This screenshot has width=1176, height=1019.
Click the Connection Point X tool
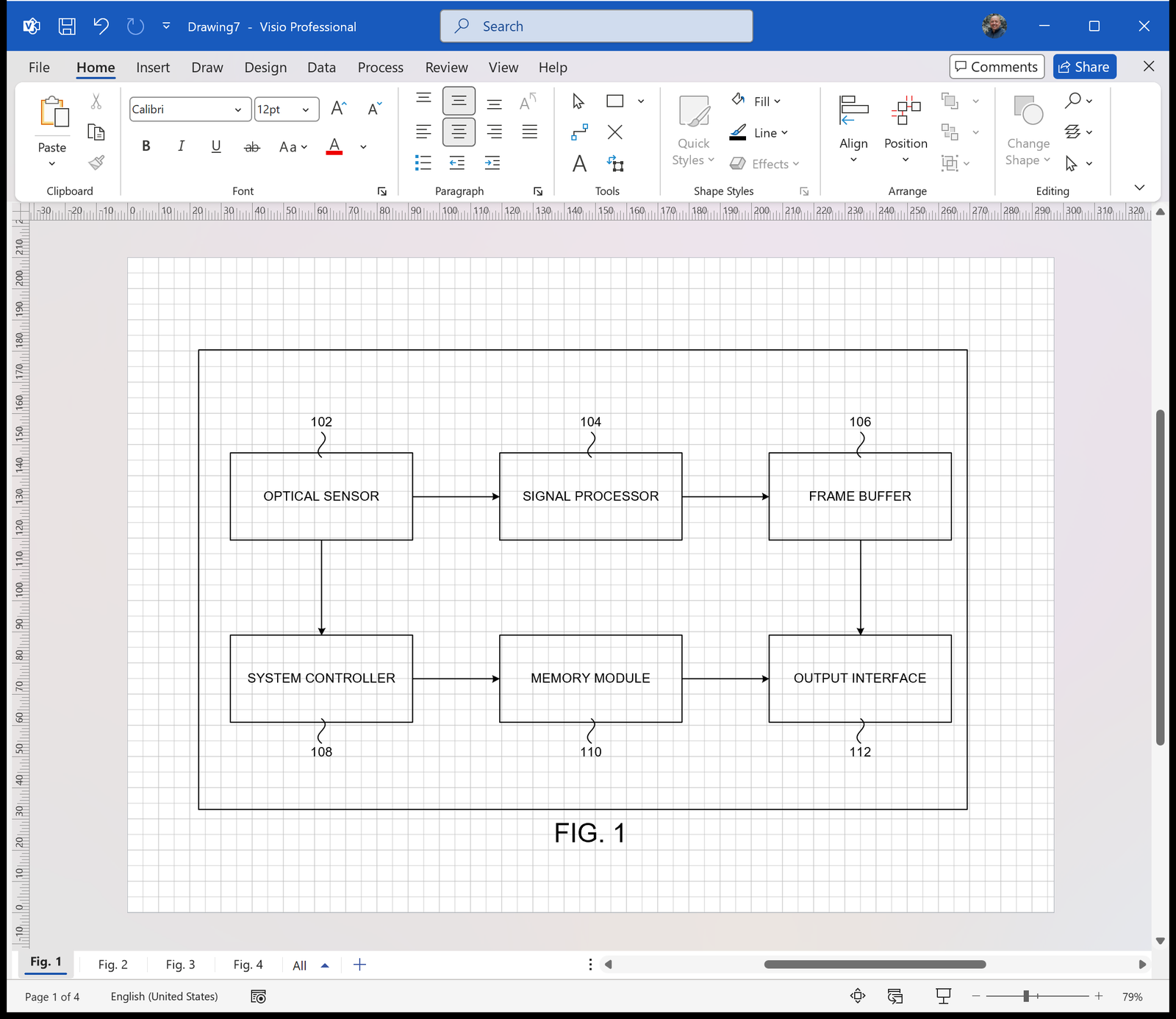[x=615, y=132]
